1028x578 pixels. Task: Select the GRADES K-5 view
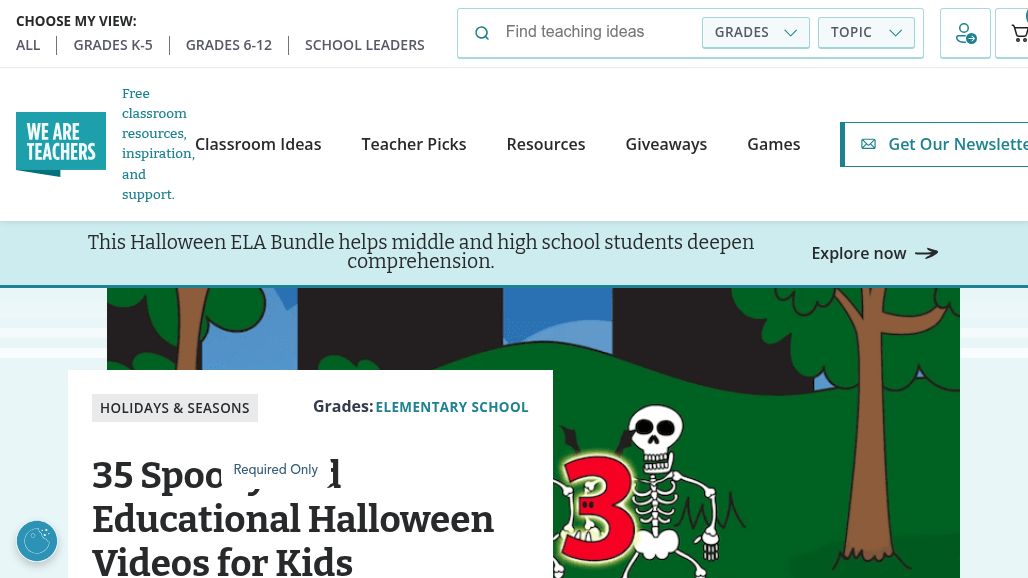click(x=113, y=45)
